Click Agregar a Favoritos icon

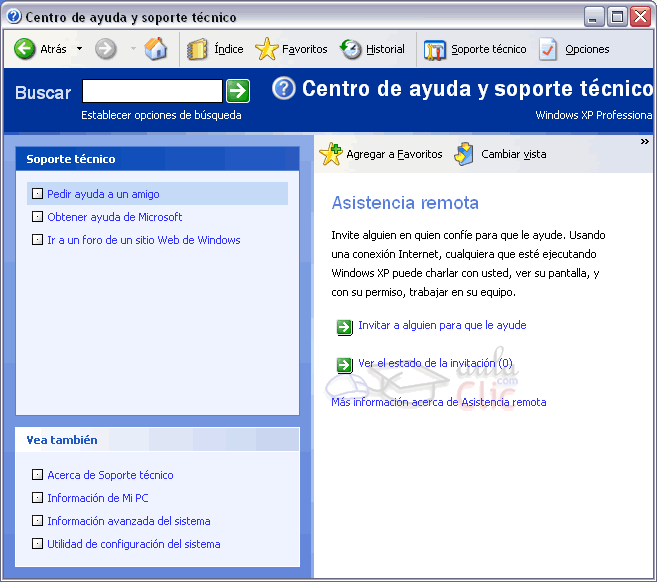point(330,155)
